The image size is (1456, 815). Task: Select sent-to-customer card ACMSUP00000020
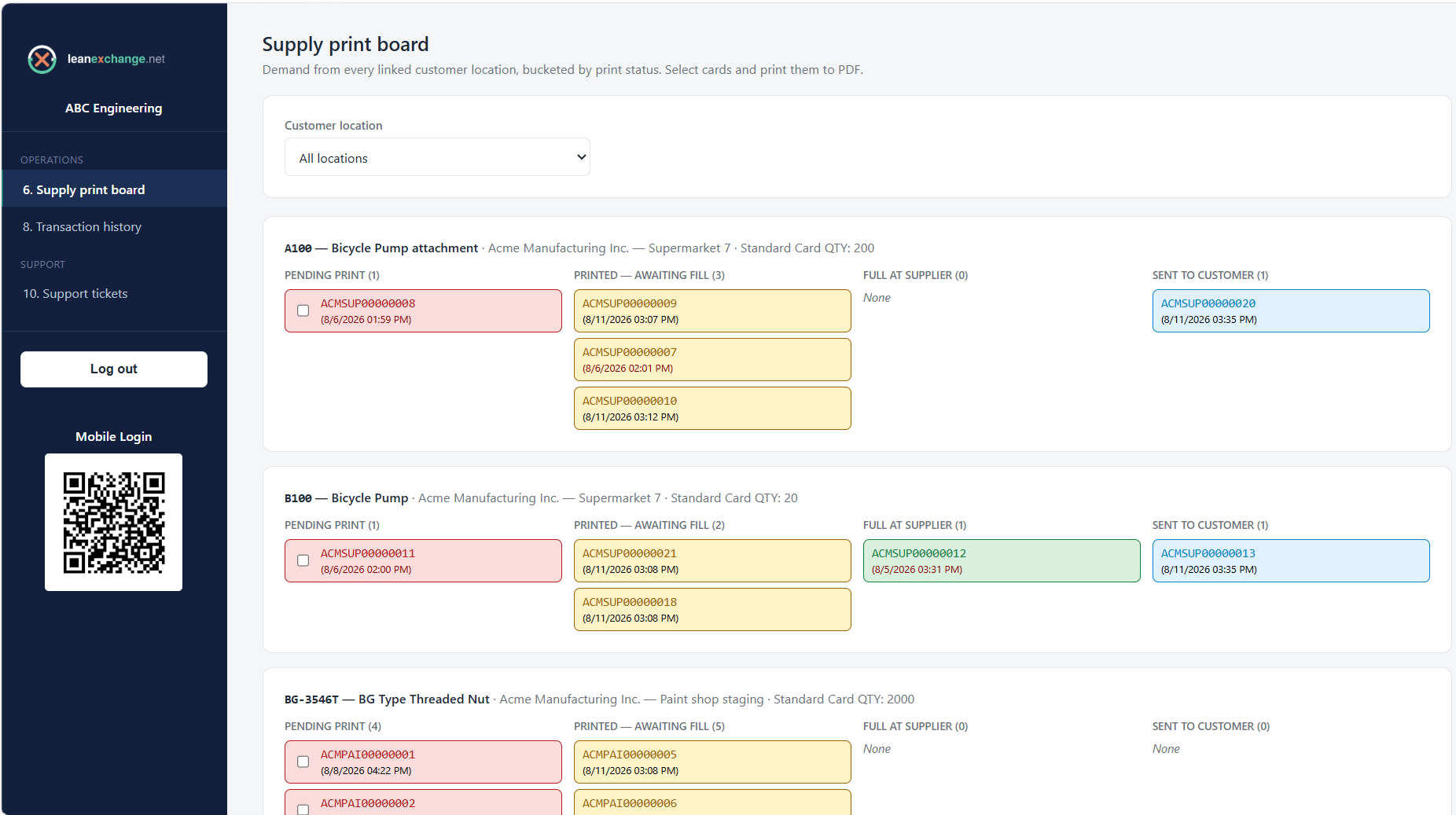coord(1291,311)
